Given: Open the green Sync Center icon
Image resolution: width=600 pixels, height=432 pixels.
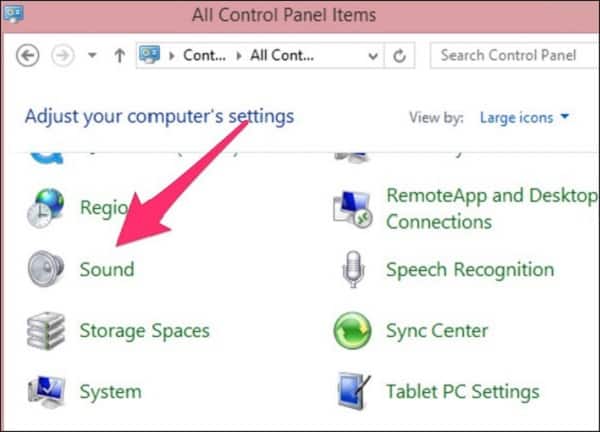Looking at the screenshot, I should [x=352, y=331].
